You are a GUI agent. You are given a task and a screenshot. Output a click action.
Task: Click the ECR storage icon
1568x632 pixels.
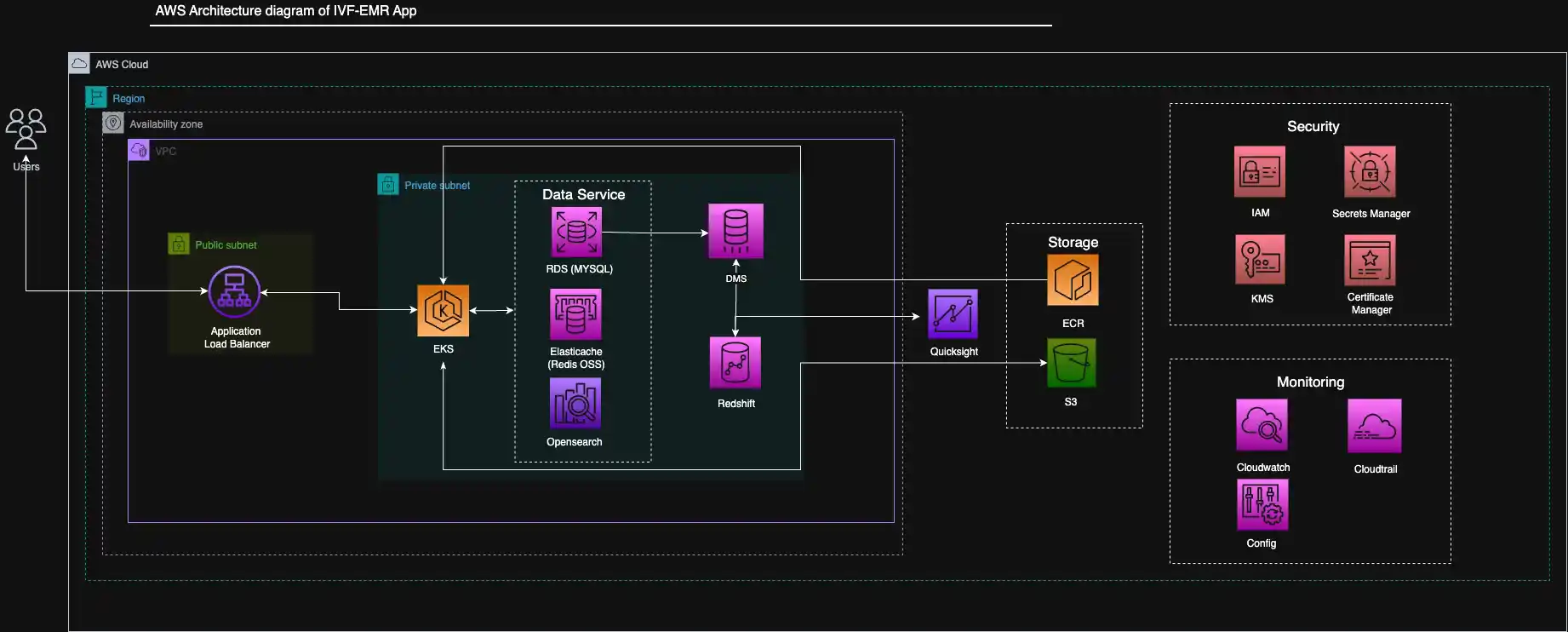point(1073,280)
